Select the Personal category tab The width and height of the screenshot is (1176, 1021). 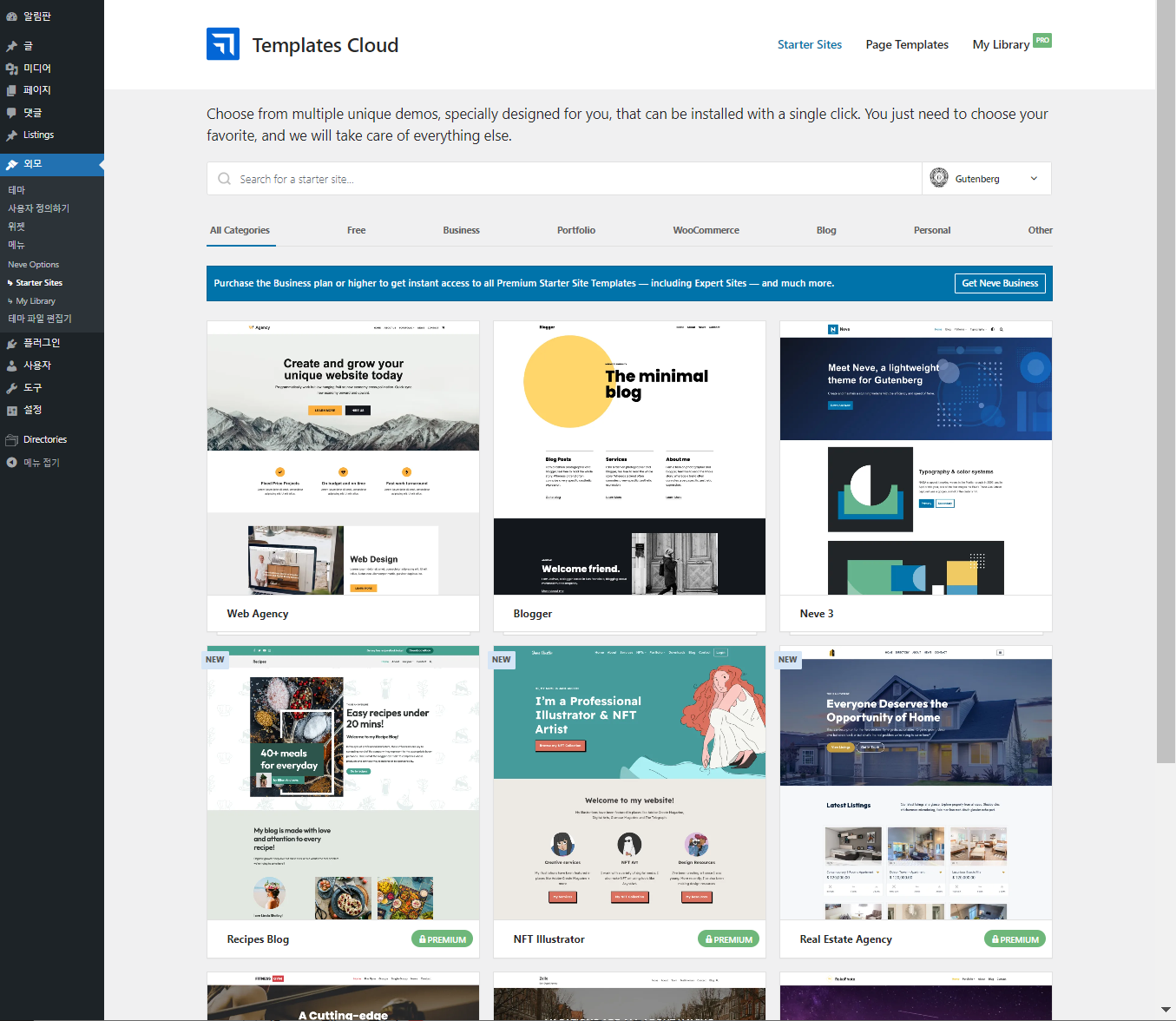coord(932,230)
